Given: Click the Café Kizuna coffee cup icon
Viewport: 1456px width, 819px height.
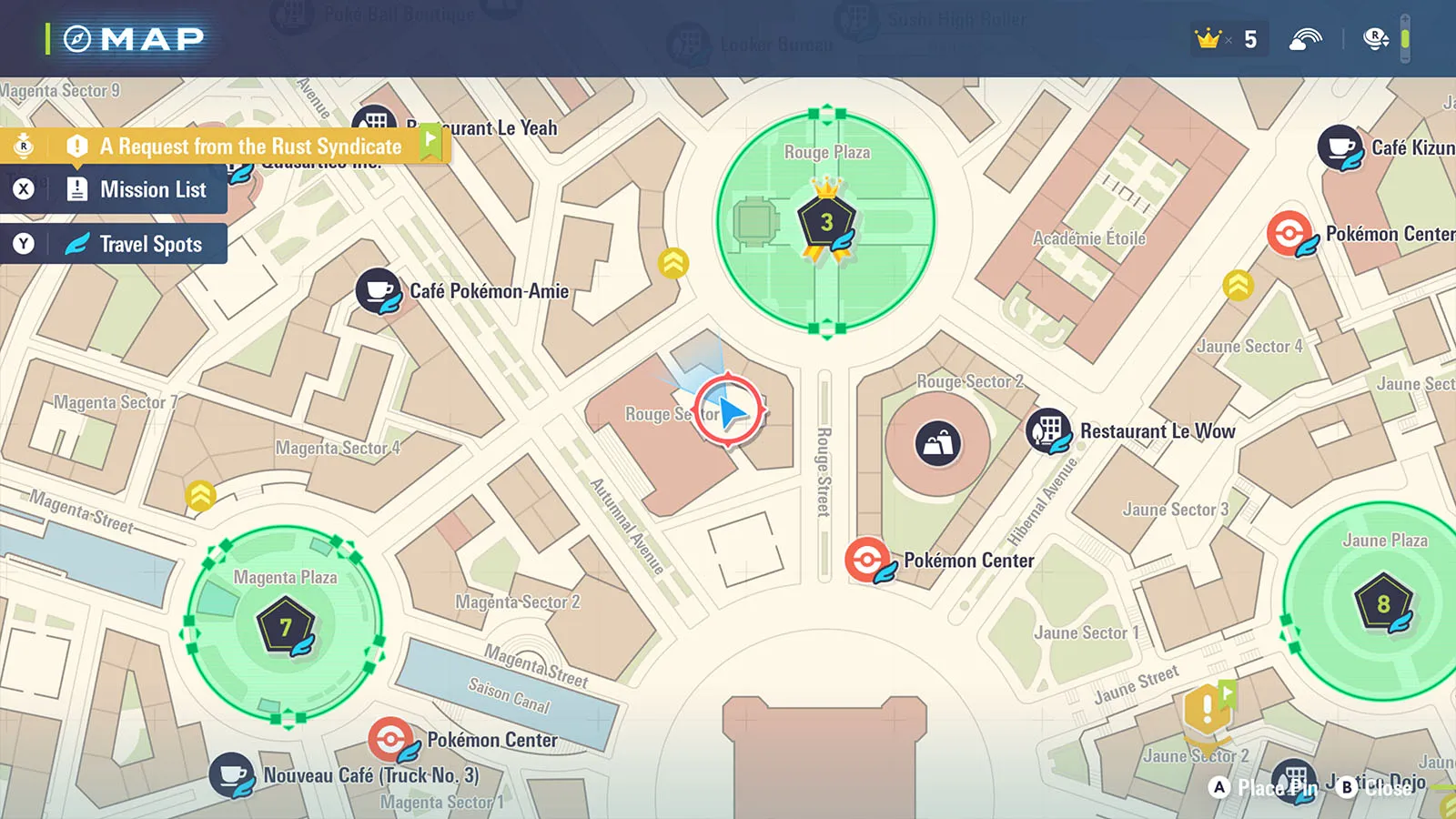Looking at the screenshot, I should click(1340, 147).
